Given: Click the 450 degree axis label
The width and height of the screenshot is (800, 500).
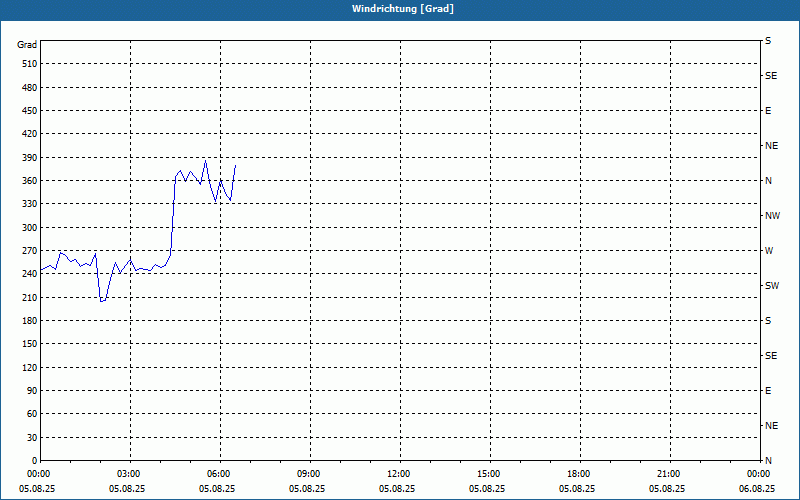Looking at the screenshot, I should tap(30, 111).
